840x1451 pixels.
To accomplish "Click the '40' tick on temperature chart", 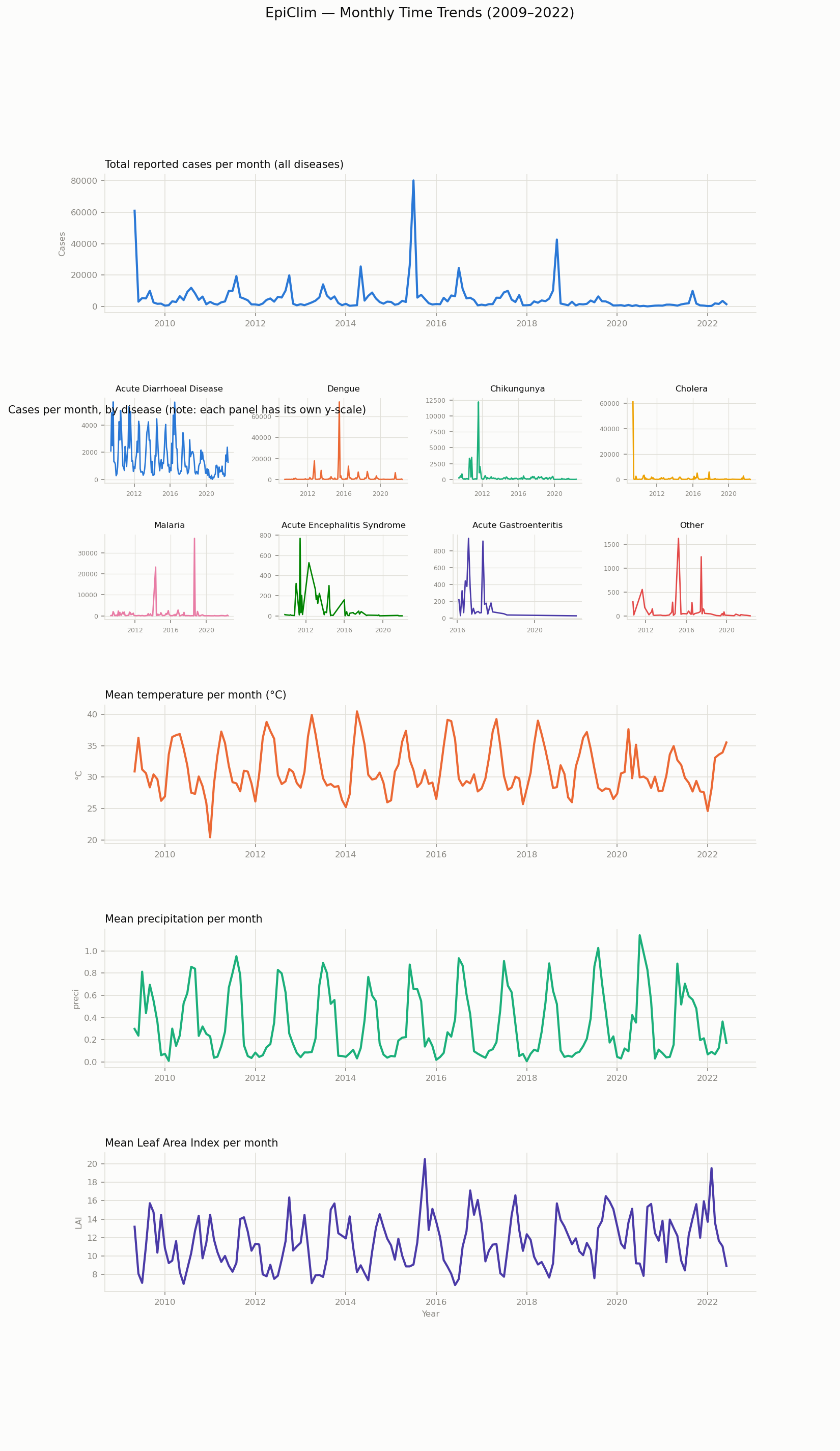I will click(92, 715).
